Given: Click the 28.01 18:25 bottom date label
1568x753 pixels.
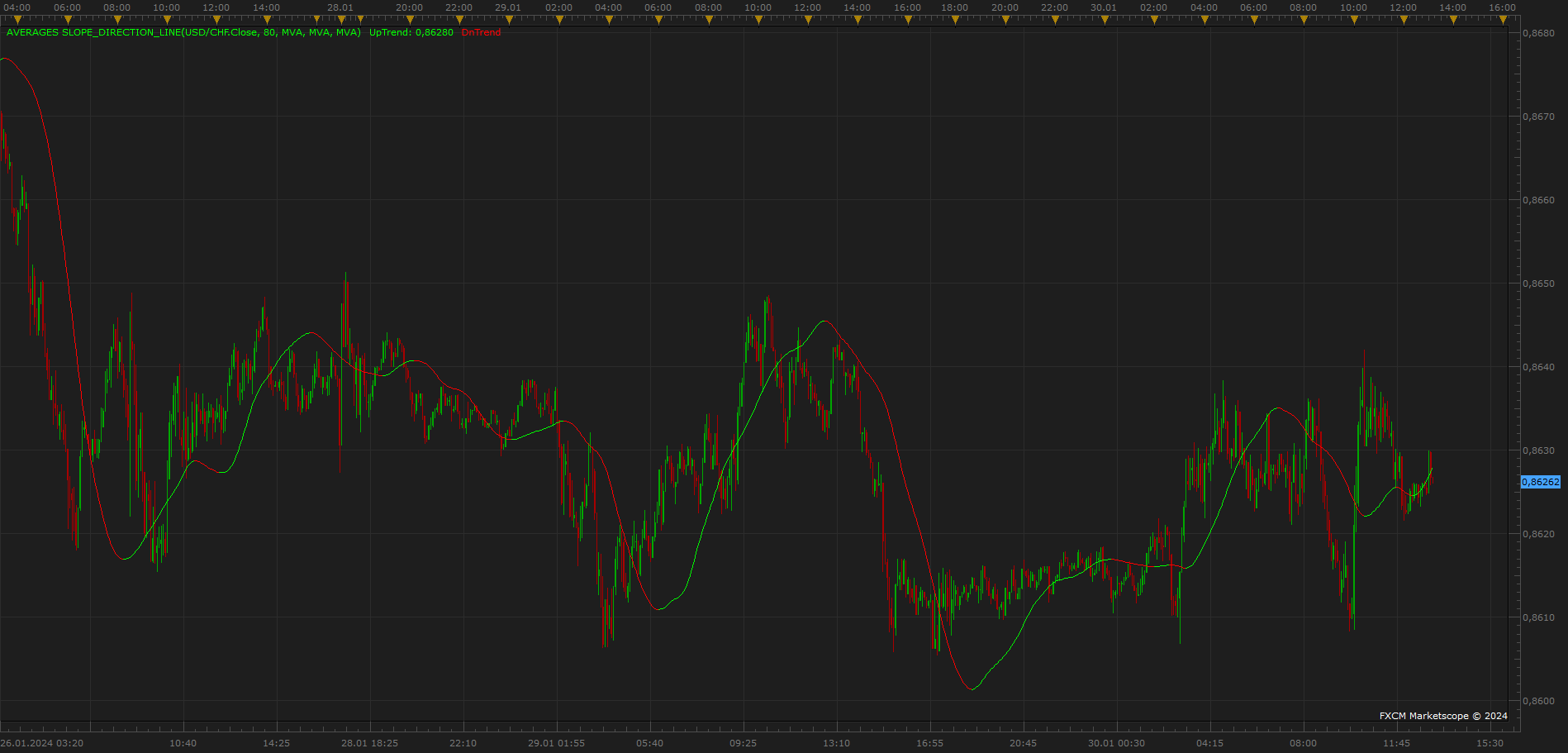Looking at the screenshot, I should pos(370,743).
